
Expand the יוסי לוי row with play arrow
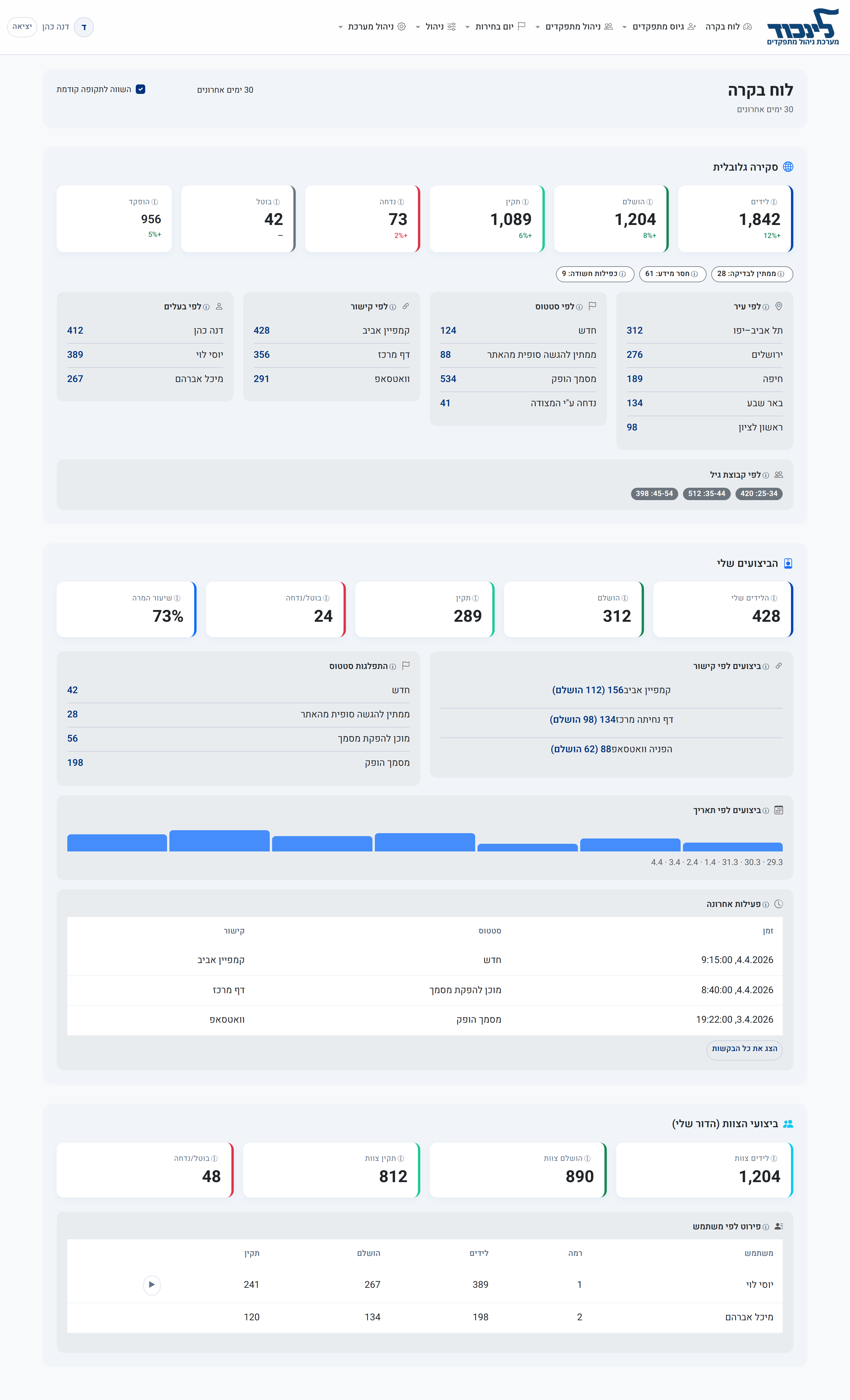tap(152, 1285)
